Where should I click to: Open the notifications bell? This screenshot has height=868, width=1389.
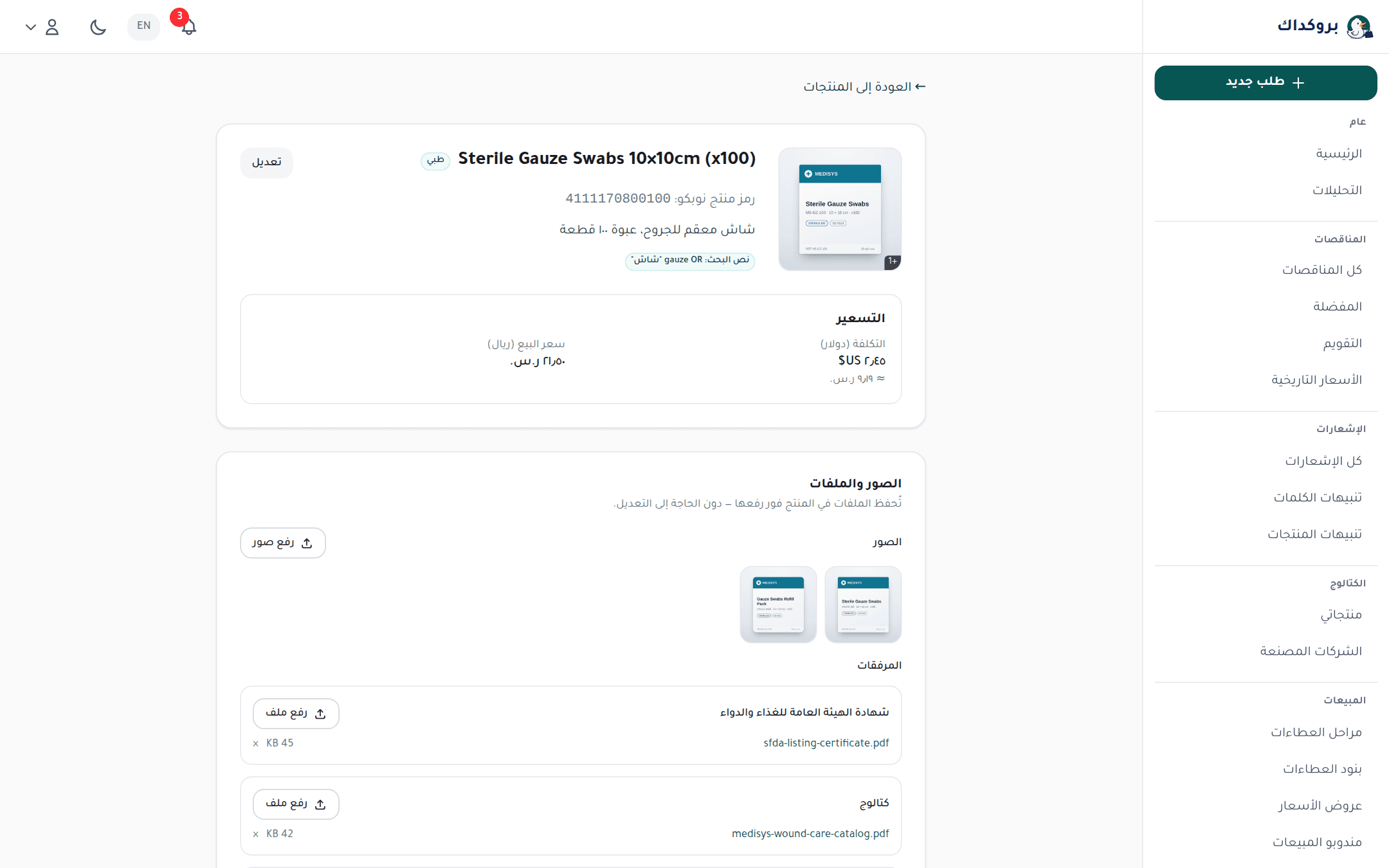(x=188, y=26)
